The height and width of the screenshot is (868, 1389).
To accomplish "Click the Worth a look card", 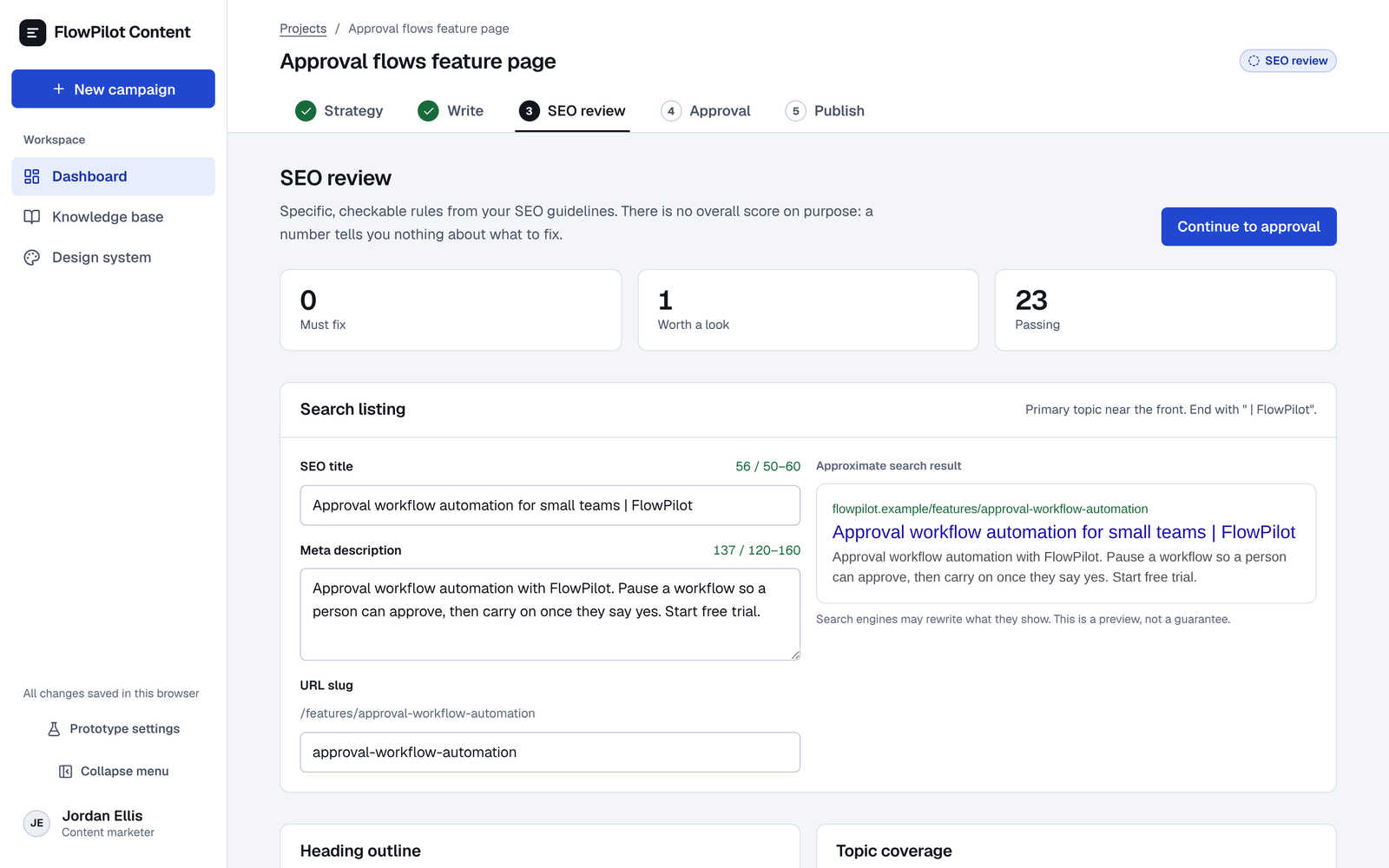I will click(808, 310).
